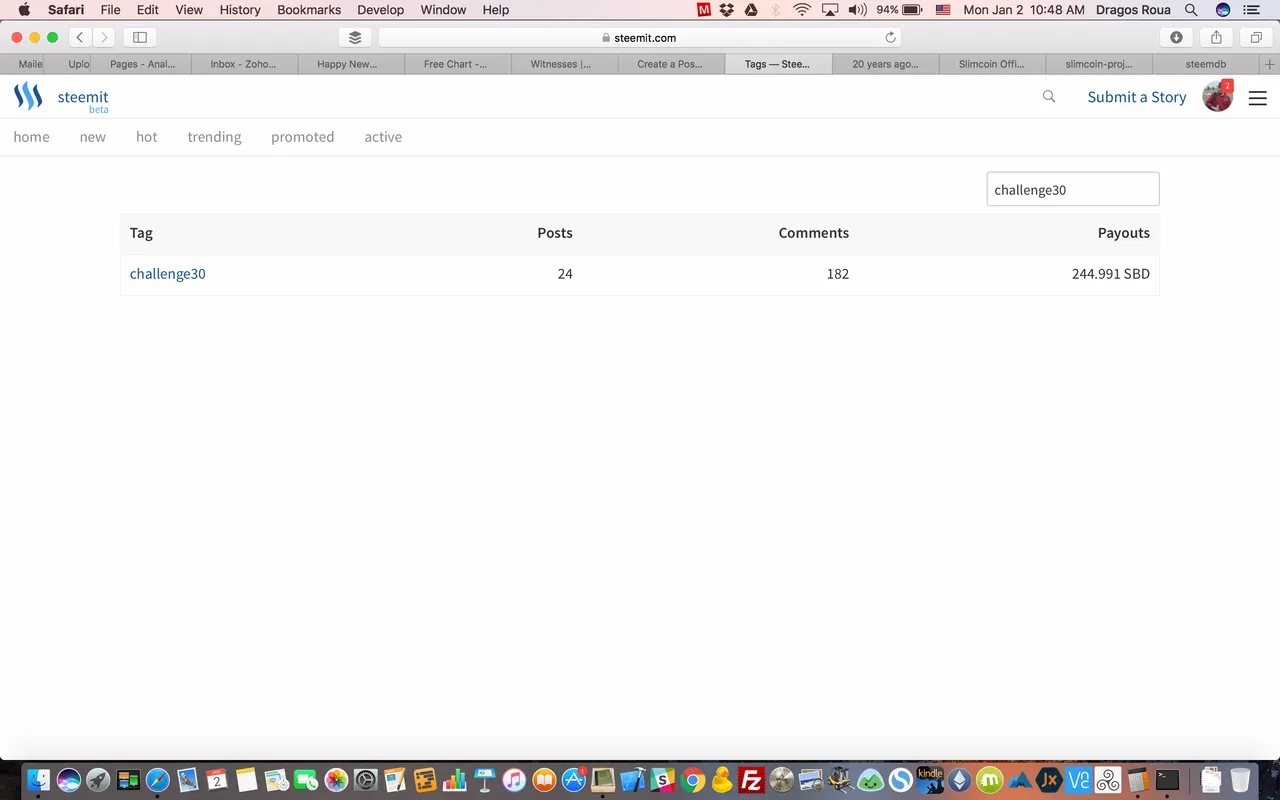Open the US flag input source menu
1280x800 pixels.
942,10
